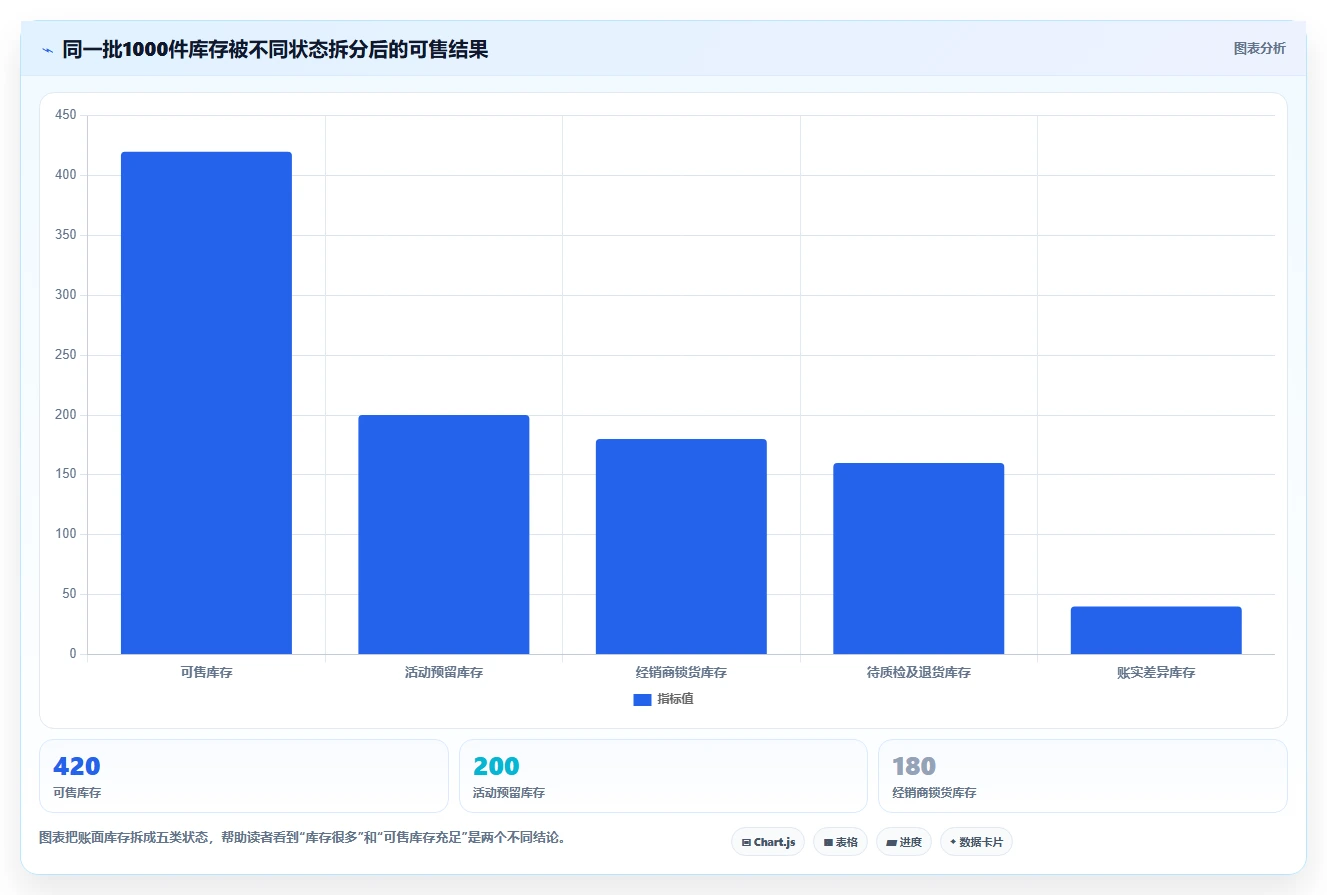Click the 经销商锁货库存 bar in the chart
1327x895 pixels.
(681, 547)
